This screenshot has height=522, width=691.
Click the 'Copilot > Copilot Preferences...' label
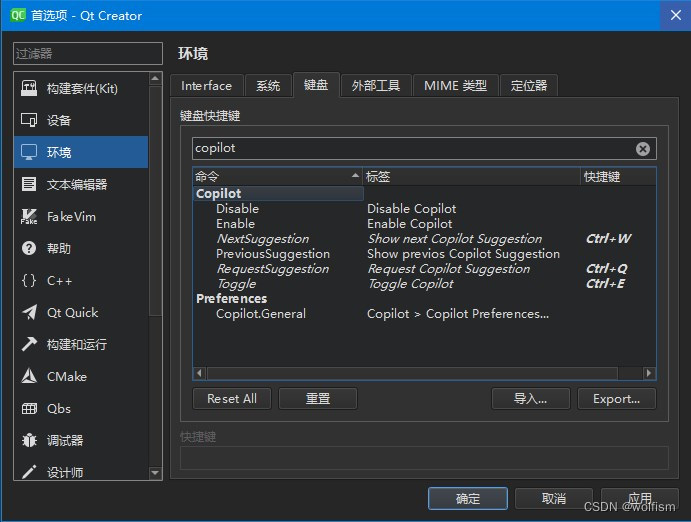click(458, 314)
